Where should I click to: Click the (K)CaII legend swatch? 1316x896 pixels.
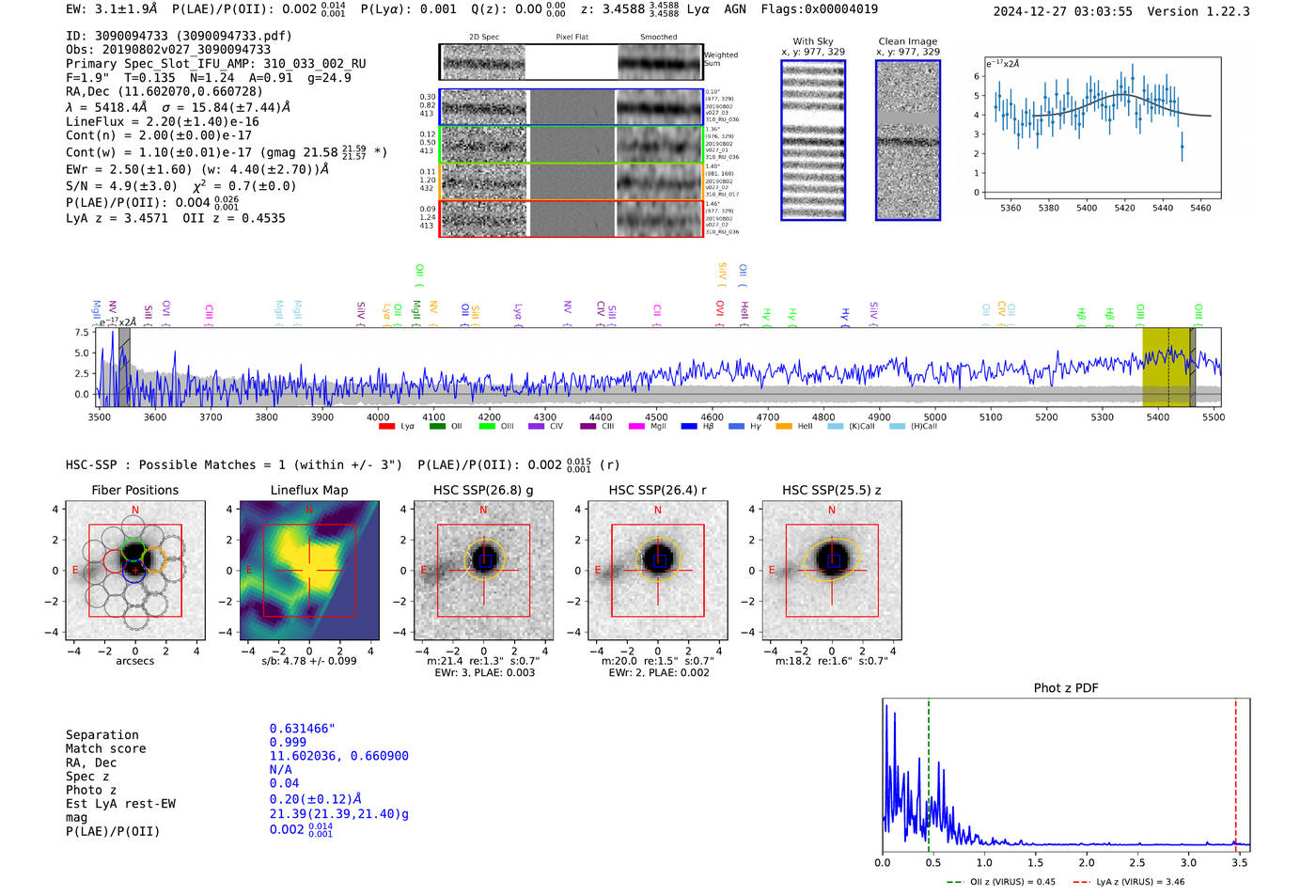coord(835,427)
